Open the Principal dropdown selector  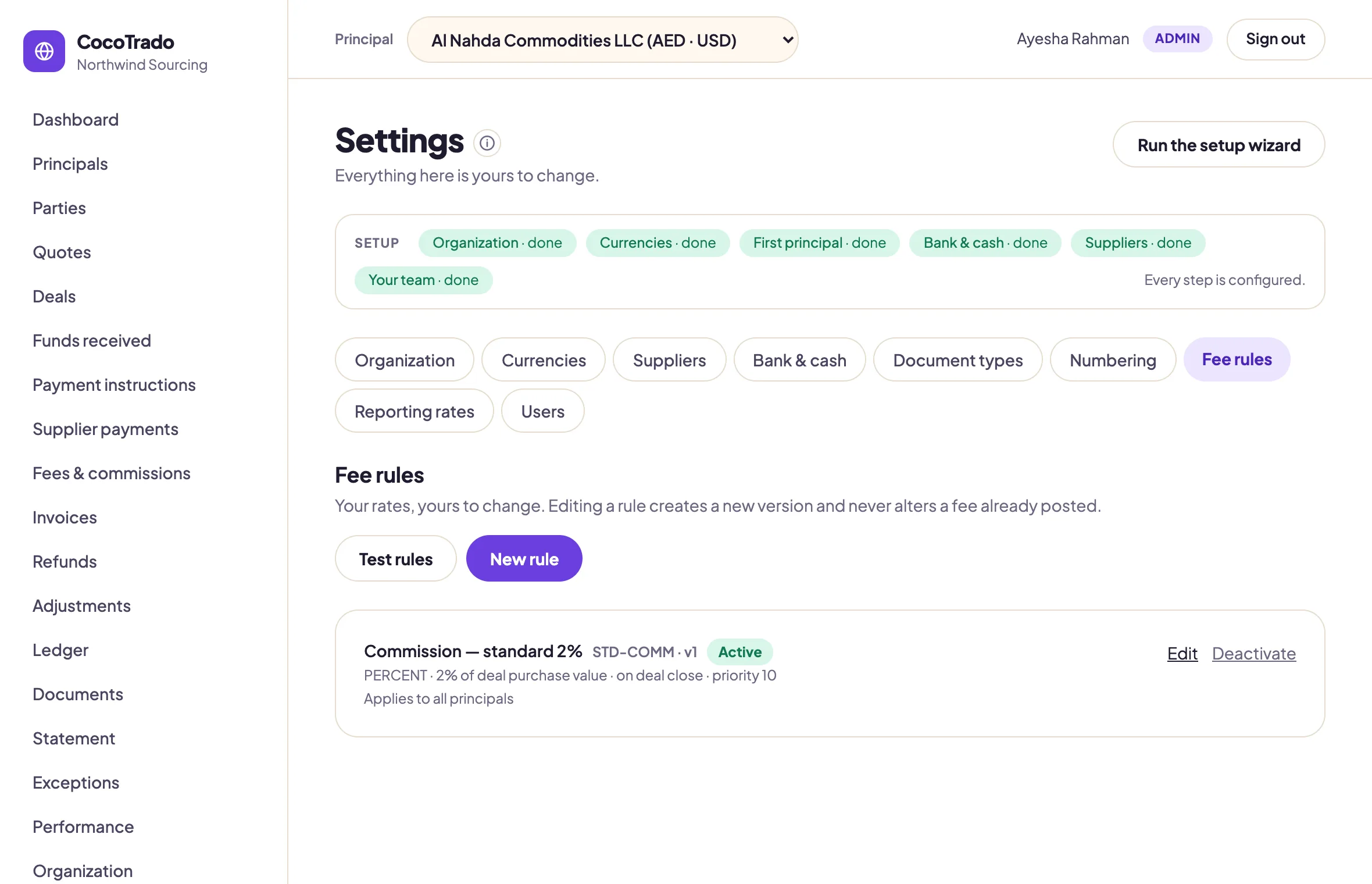602,40
